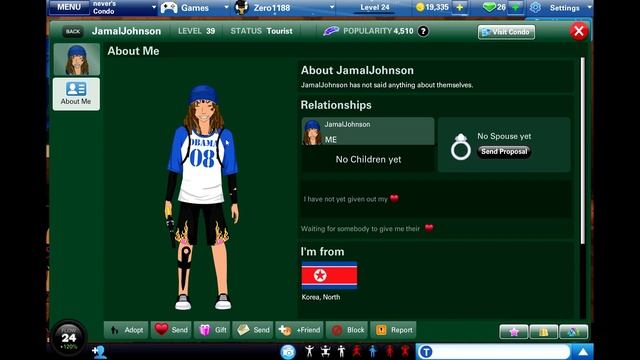Click the Send Proposal button

pos(504,151)
